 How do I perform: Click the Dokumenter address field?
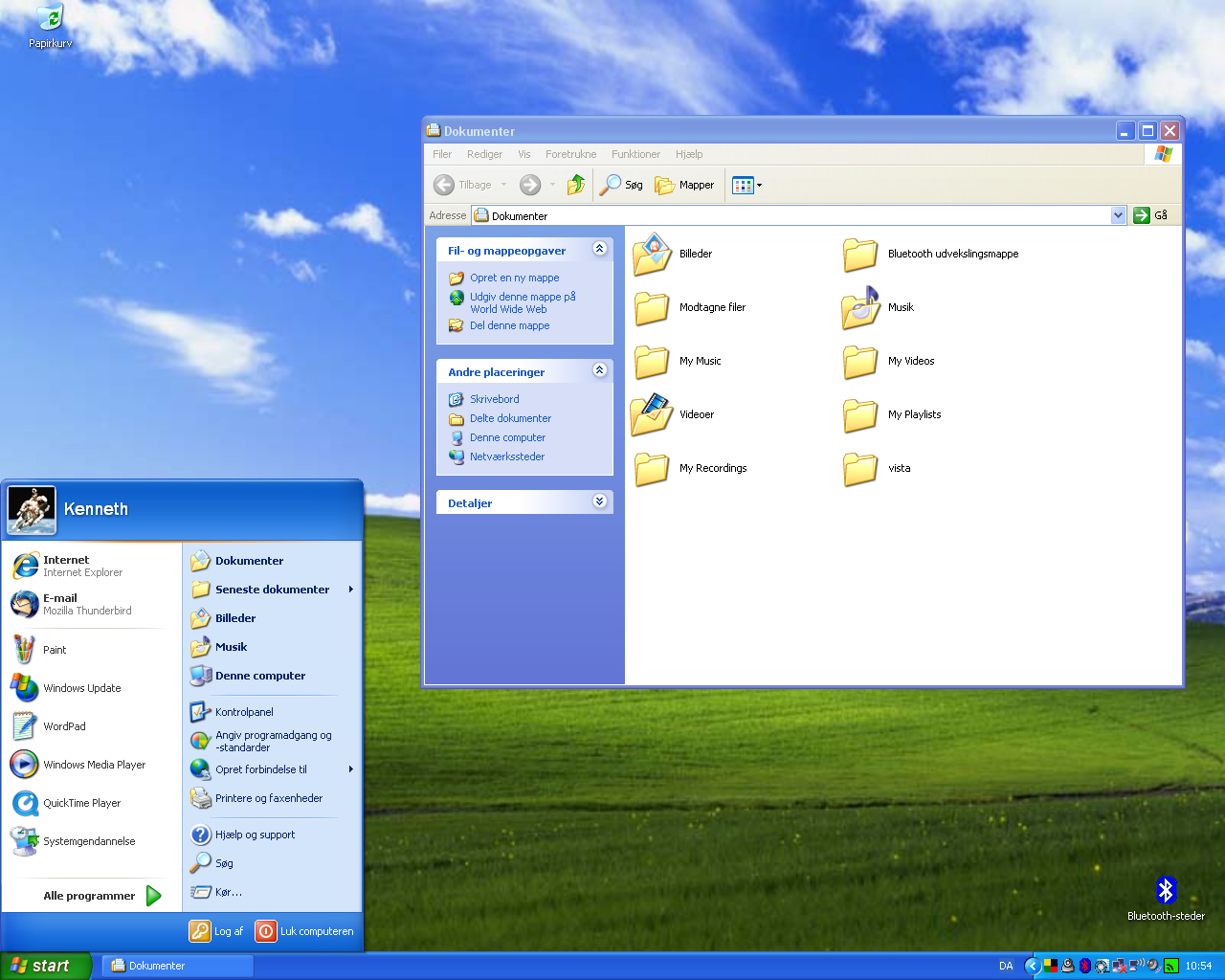794,215
